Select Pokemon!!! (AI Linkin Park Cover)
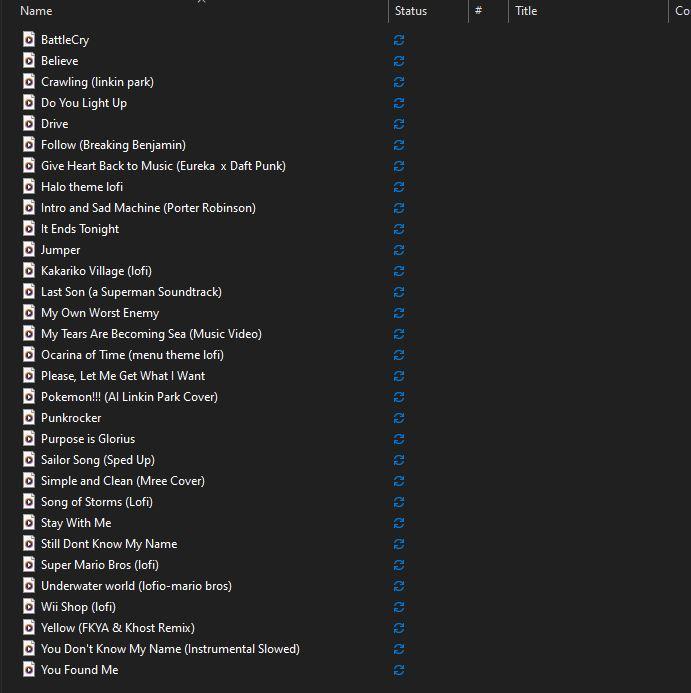The height and width of the screenshot is (693, 691). (x=129, y=397)
